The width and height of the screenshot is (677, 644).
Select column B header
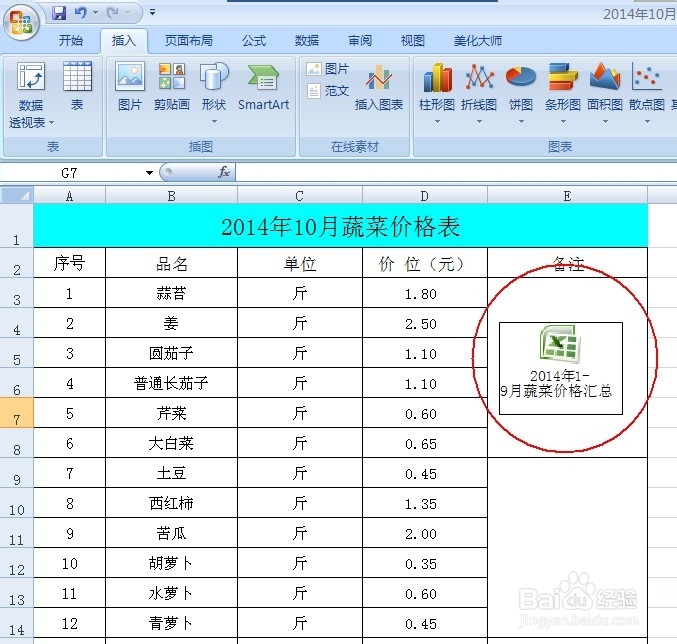tap(171, 196)
